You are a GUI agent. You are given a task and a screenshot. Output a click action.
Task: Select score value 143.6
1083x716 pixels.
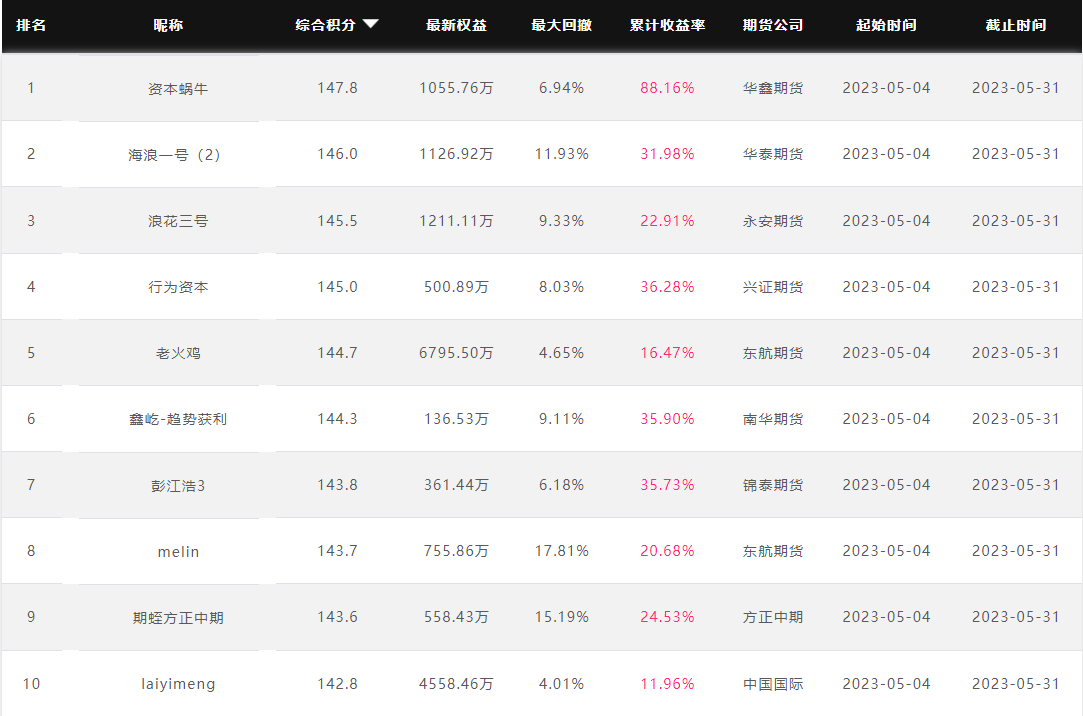(x=337, y=617)
